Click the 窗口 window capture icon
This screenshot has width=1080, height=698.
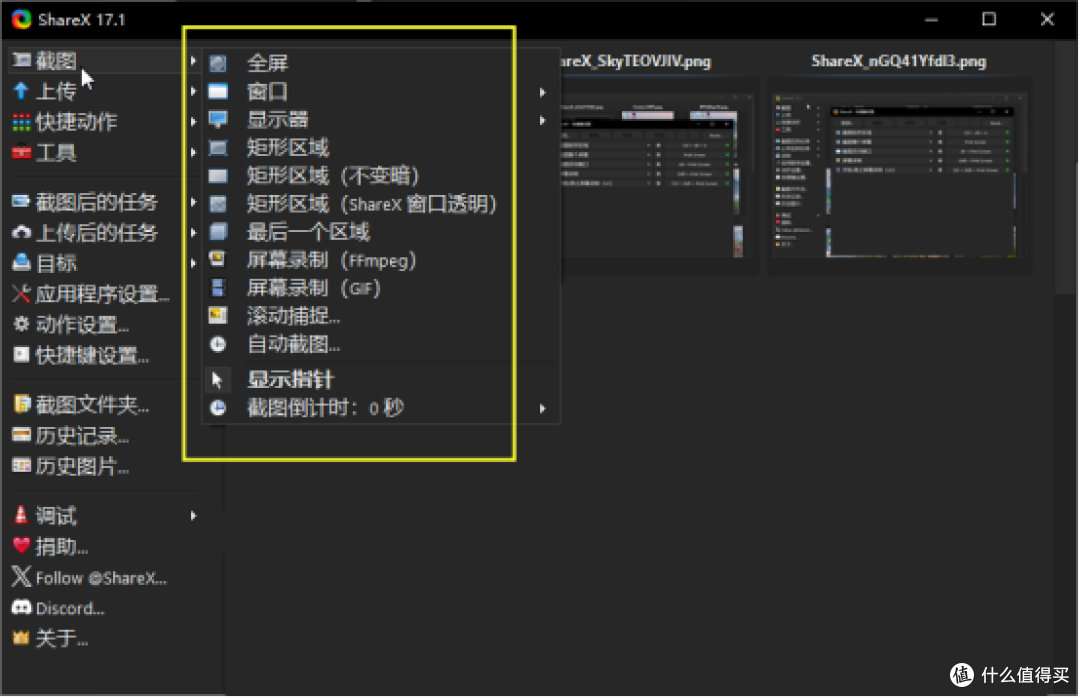pyautogui.click(x=218, y=91)
